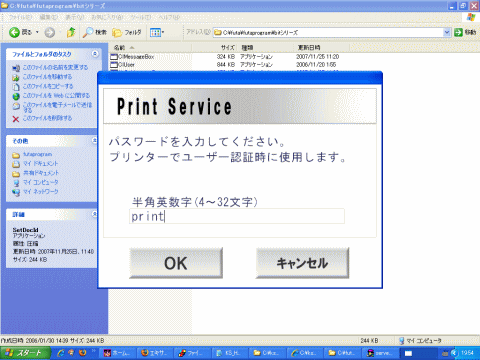Collapse the File and Folder Tasks panel
This screenshot has height=360, width=480.
[95, 54]
